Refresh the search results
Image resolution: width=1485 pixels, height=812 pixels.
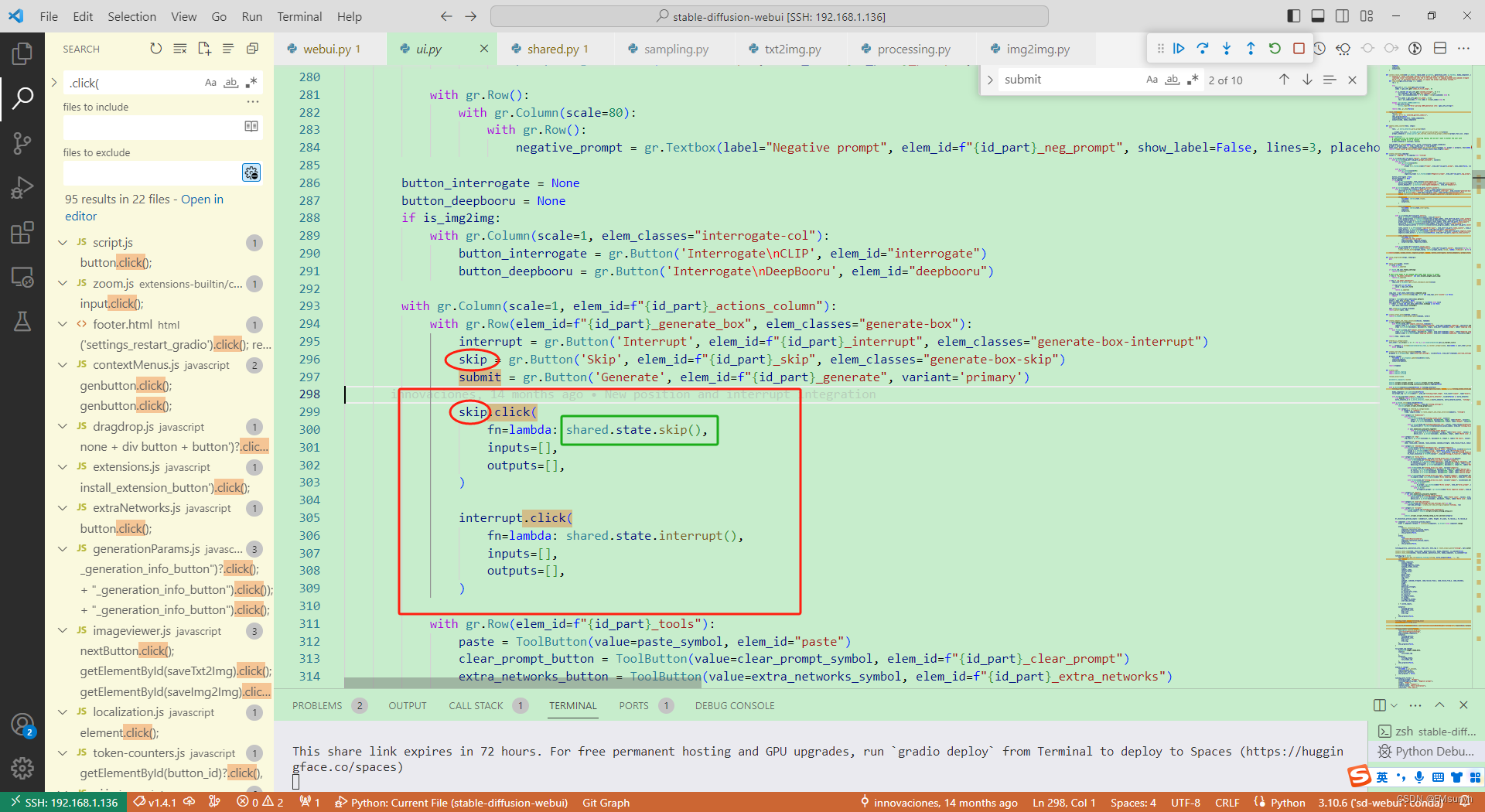pyautogui.click(x=156, y=49)
